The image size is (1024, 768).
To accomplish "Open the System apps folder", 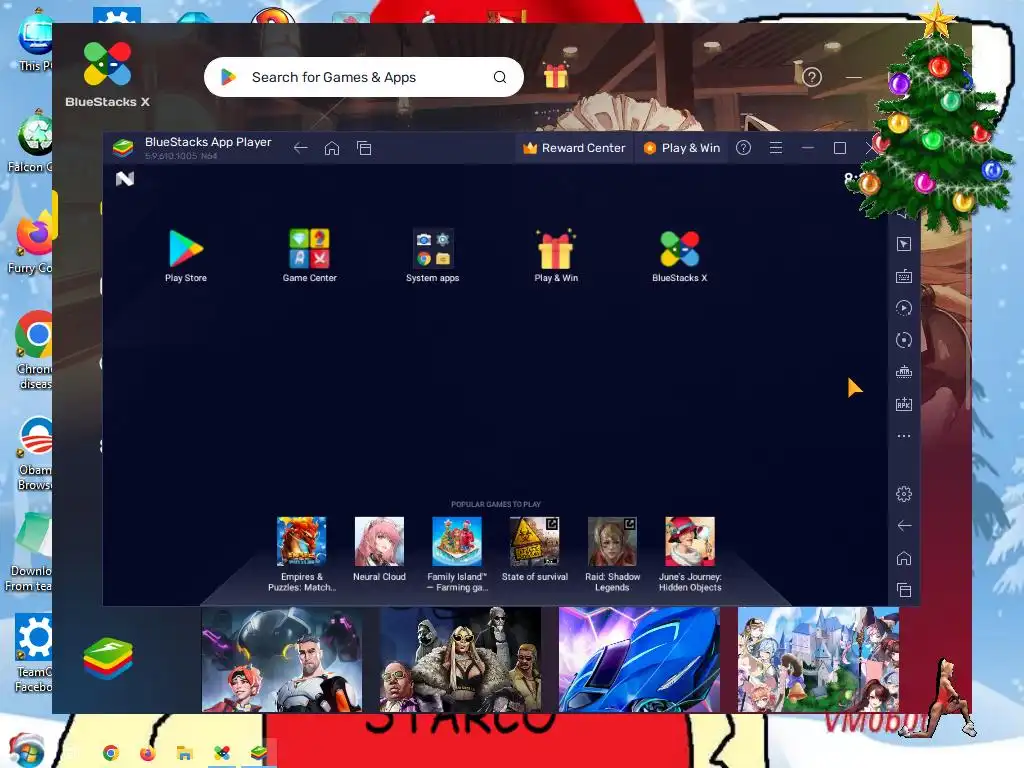I will pos(432,249).
